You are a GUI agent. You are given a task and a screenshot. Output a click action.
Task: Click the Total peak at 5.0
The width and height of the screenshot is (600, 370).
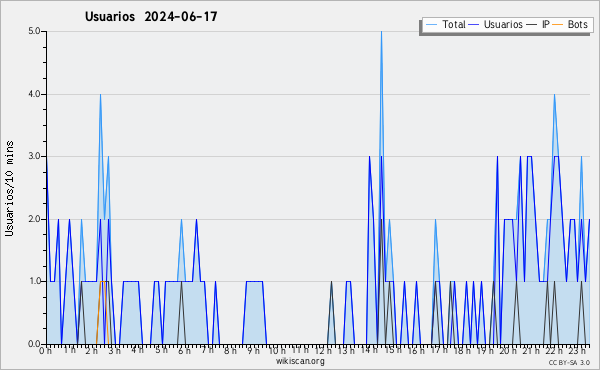[x=381, y=32]
